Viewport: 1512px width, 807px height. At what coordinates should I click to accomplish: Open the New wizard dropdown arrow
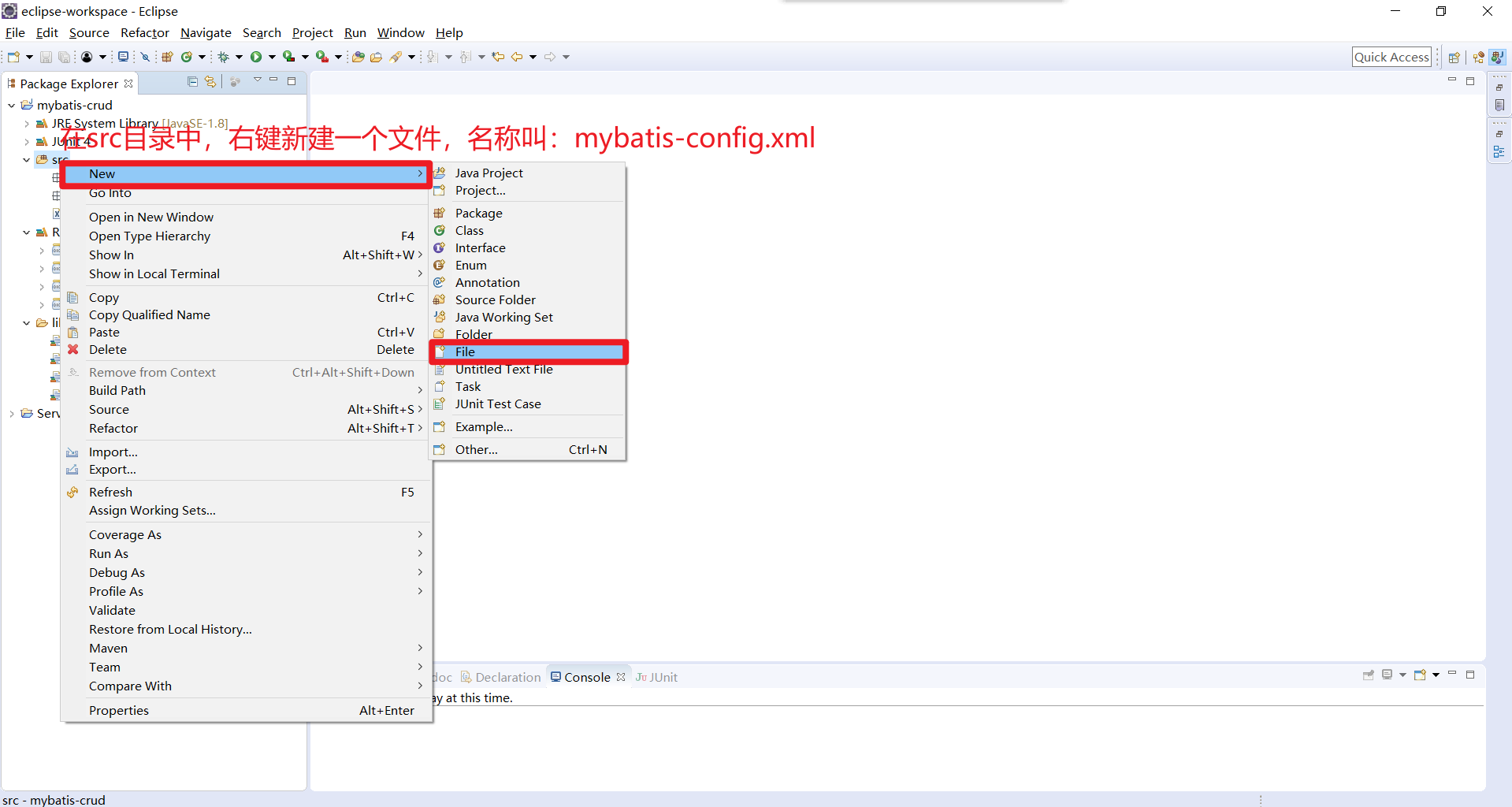click(29, 57)
